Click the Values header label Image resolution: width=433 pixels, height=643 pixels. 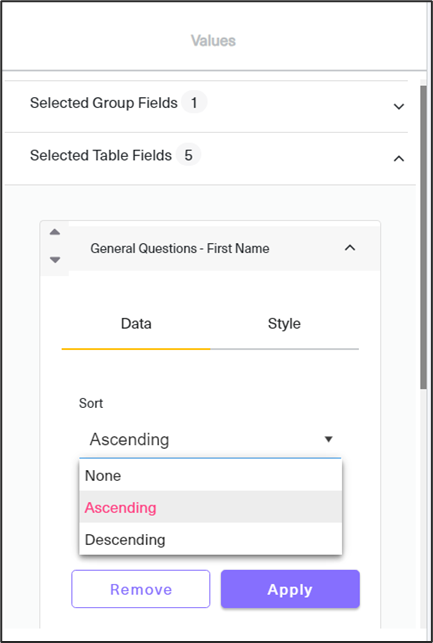(213, 41)
